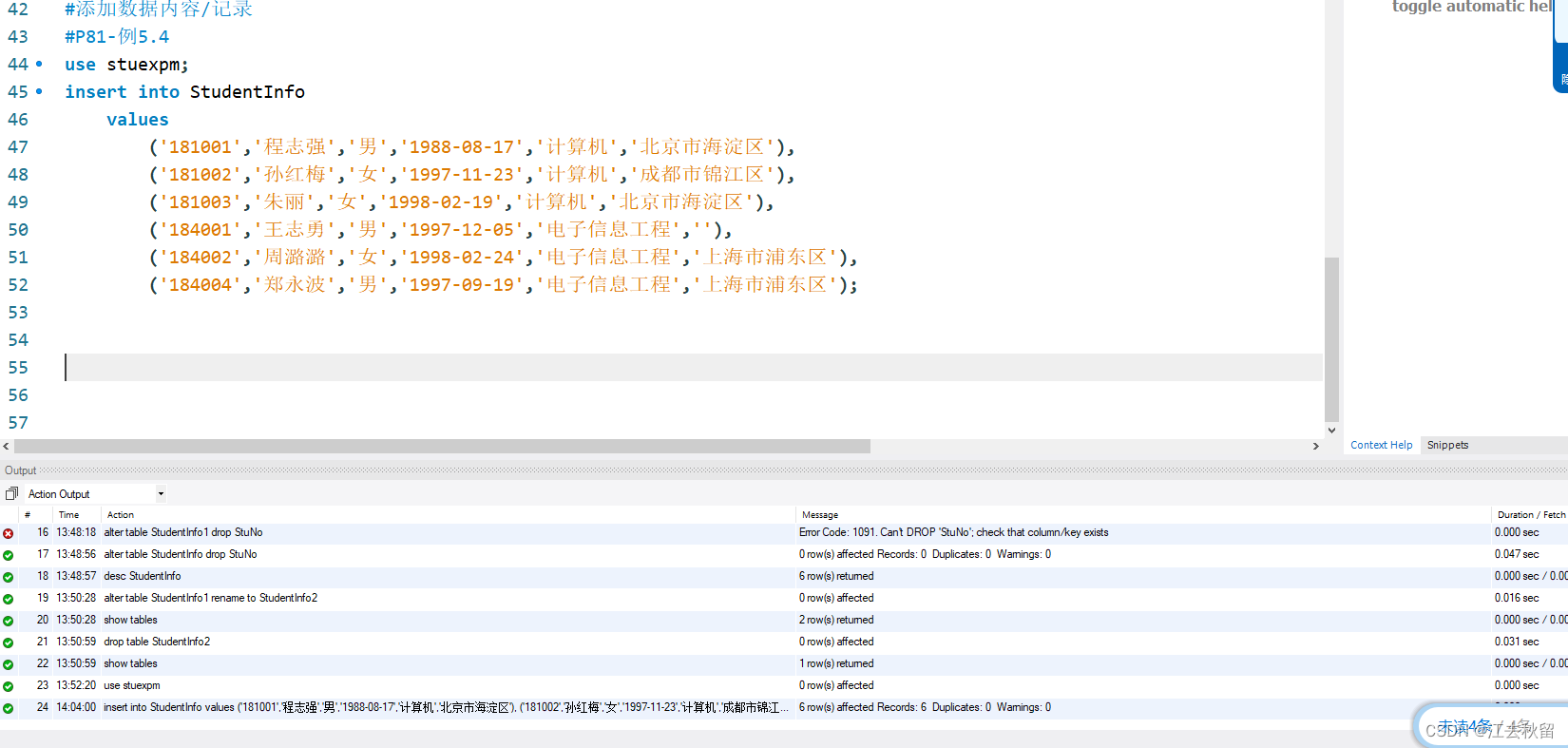This screenshot has width=1568, height=748.
Task: Select 'alter table StudentInfo drop StuNo' action
Action: point(181,554)
